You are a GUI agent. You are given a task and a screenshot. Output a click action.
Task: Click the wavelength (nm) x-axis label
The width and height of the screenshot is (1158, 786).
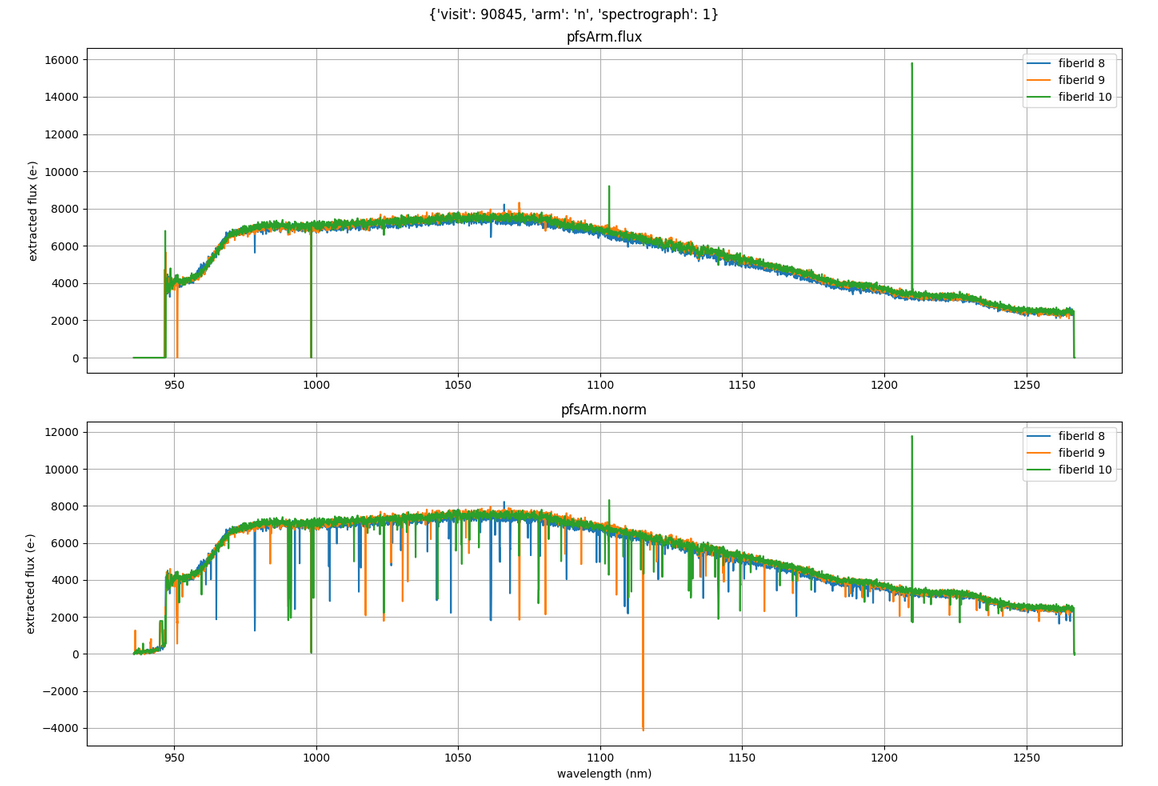(603, 773)
